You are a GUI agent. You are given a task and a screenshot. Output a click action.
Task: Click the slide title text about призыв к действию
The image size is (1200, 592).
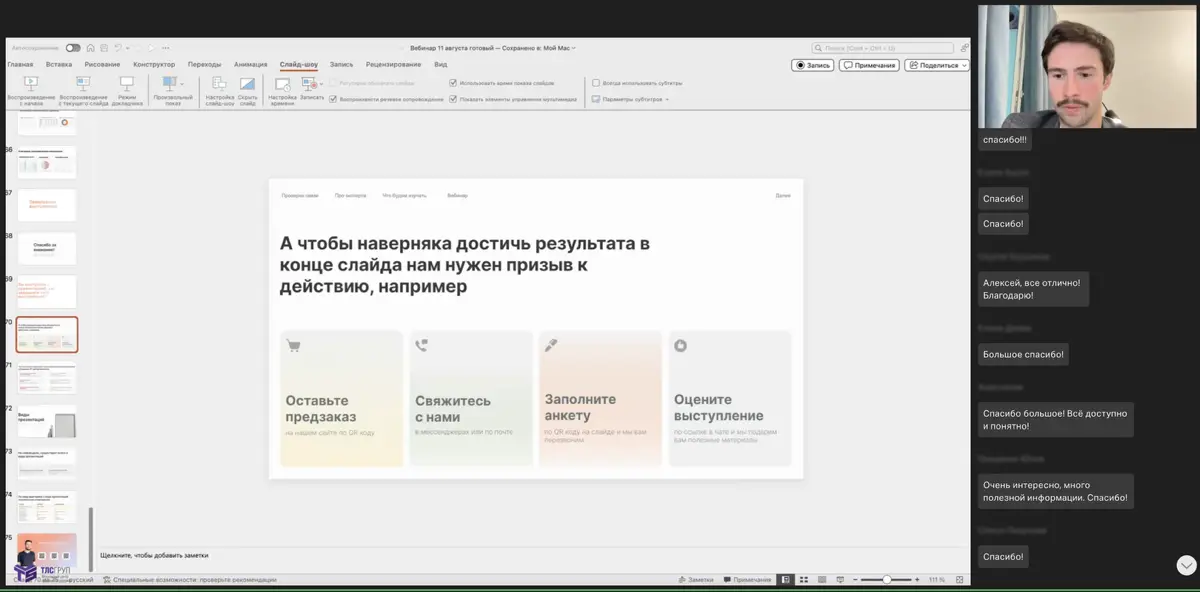pos(465,264)
